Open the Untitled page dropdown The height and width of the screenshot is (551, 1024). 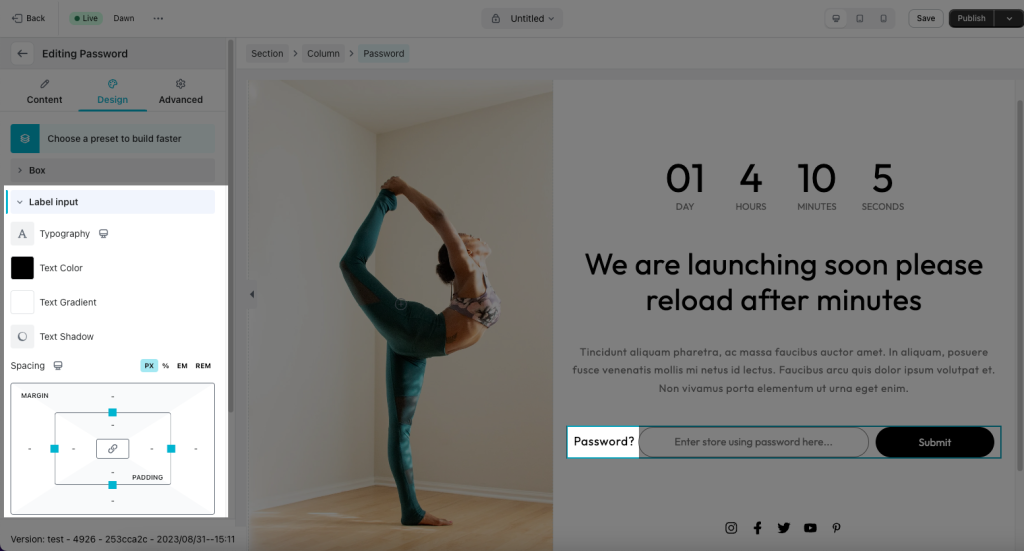[522, 18]
